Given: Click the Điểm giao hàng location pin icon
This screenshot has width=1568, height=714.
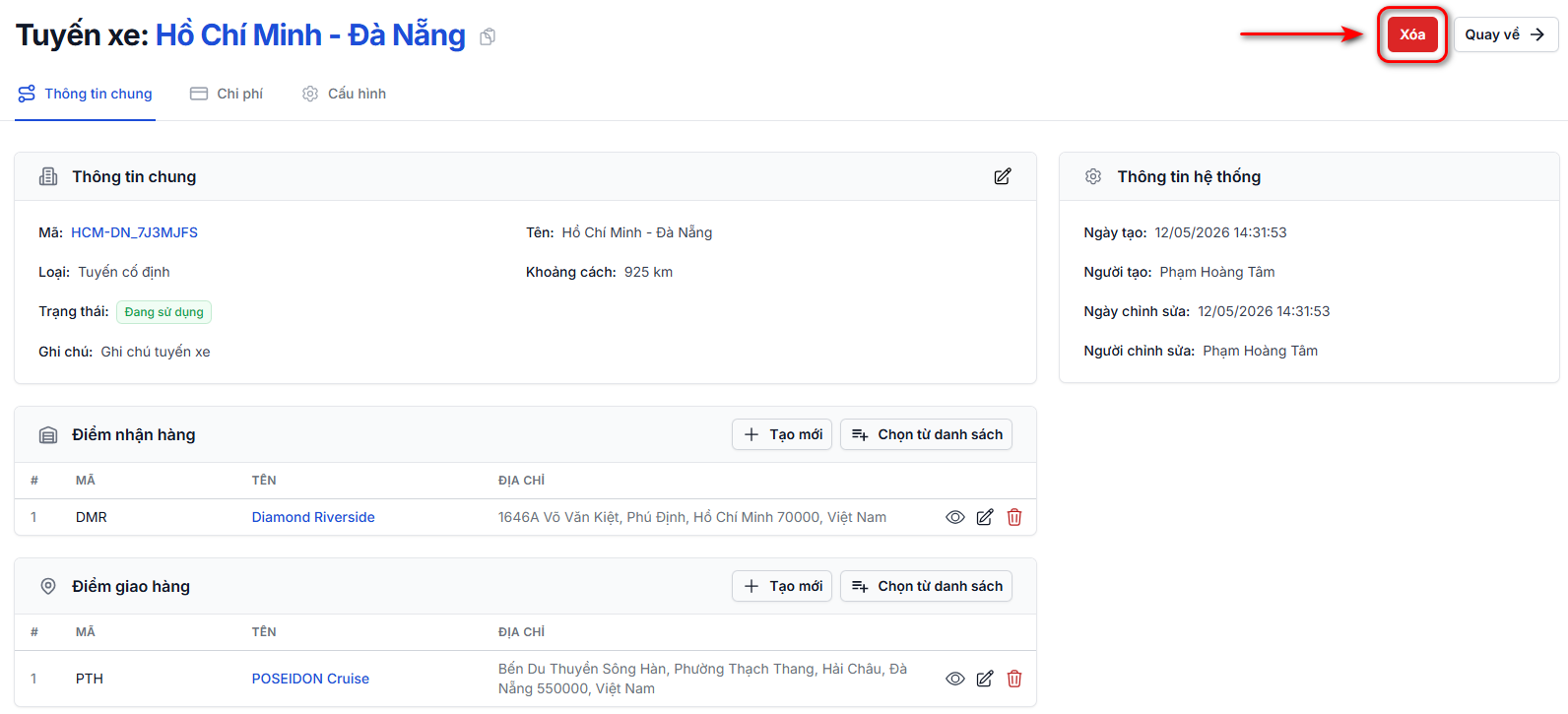Looking at the screenshot, I should (48, 586).
